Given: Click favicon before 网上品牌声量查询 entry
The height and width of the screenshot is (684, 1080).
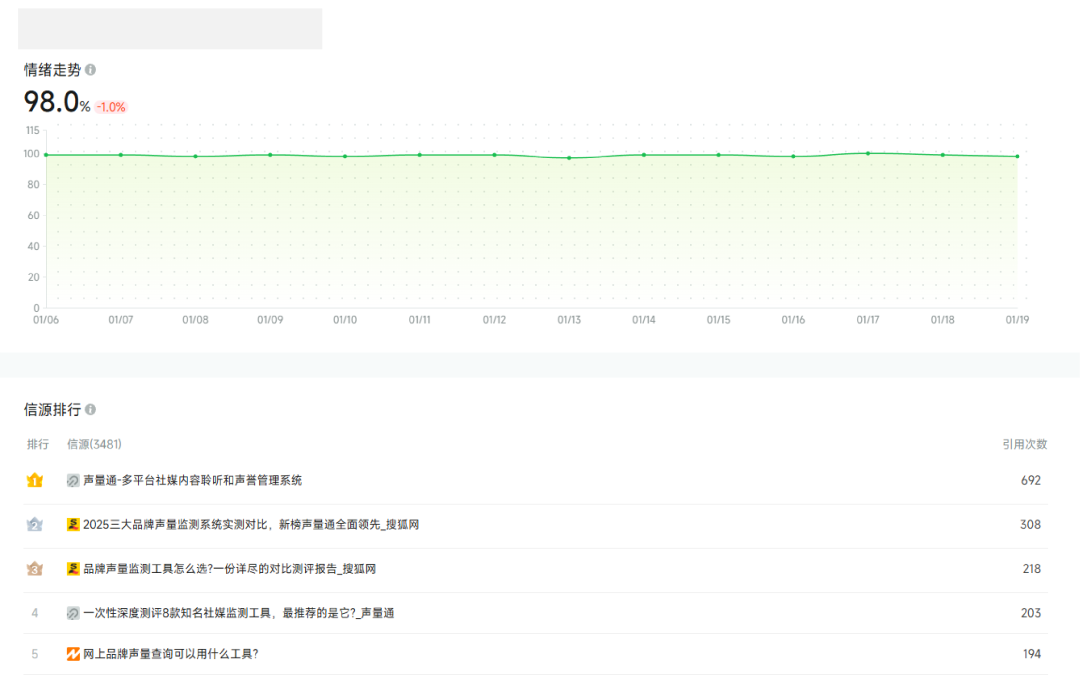Looking at the screenshot, I should [x=73, y=654].
